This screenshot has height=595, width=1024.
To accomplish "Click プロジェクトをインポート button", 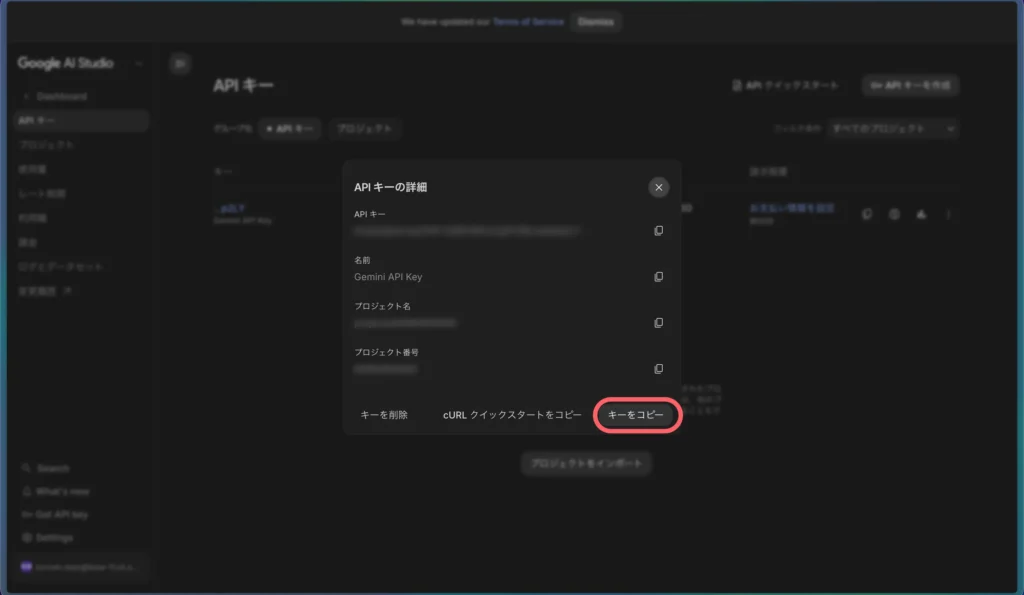I will (586, 463).
